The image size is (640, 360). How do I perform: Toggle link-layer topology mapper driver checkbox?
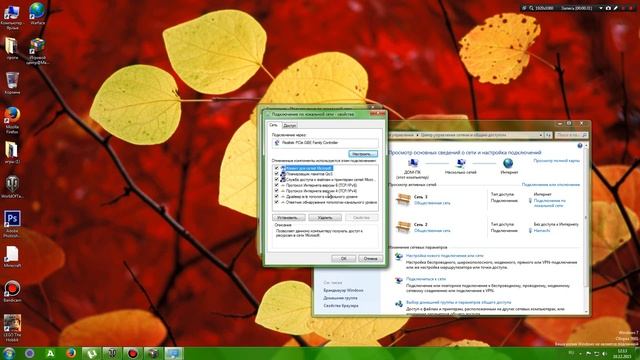pyautogui.click(x=277, y=196)
